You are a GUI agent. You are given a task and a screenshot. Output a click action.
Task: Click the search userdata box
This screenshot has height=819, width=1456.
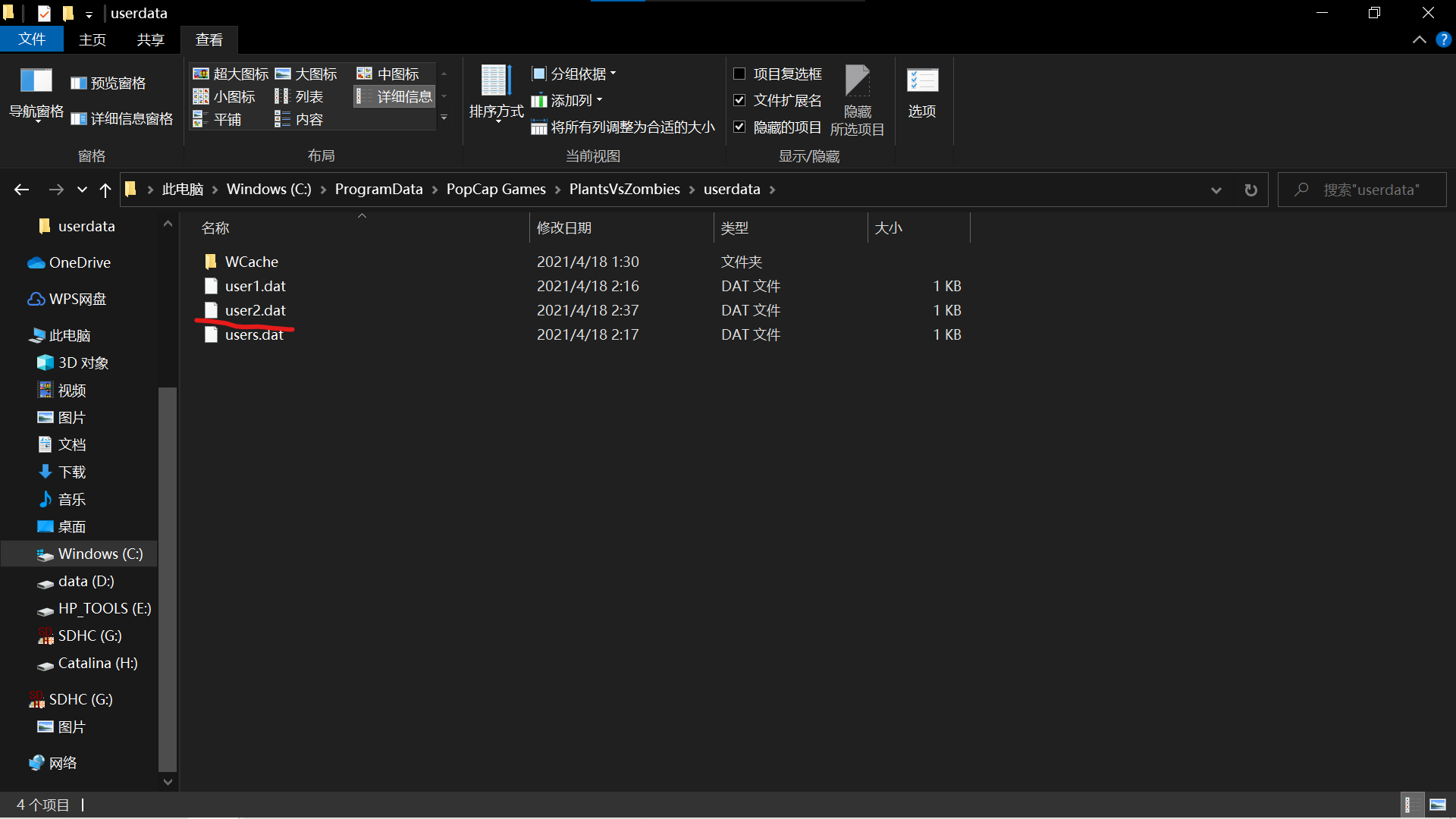tap(1362, 190)
